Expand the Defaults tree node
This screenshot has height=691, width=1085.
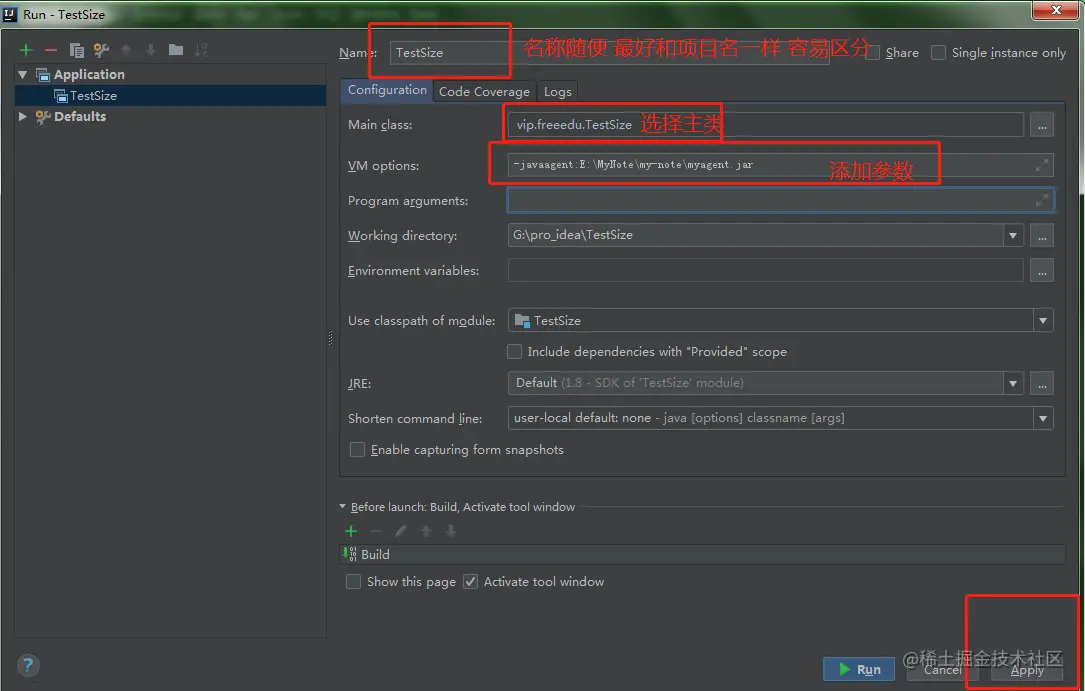click(23, 116)
